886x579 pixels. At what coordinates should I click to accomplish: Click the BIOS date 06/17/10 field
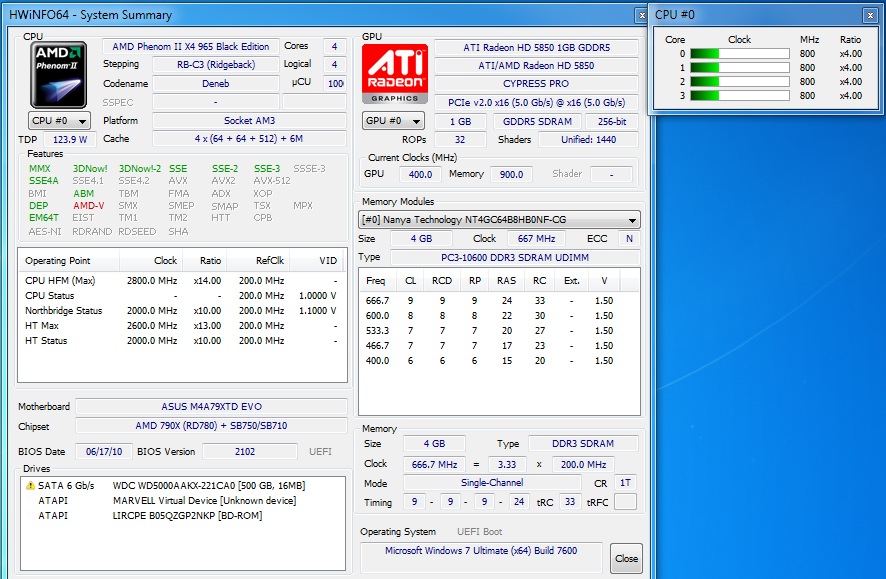(104, 451)
